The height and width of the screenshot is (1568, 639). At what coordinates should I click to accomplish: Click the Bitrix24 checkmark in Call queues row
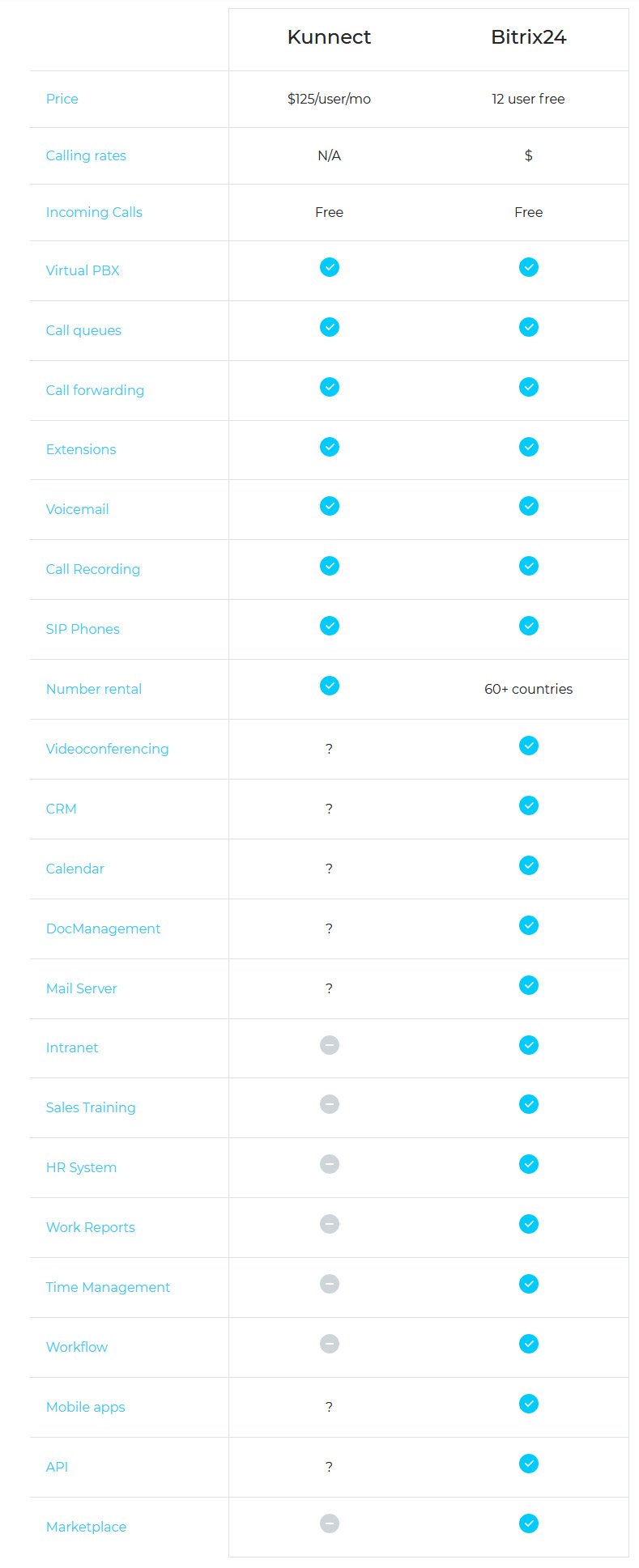click(x=528, y=327)
